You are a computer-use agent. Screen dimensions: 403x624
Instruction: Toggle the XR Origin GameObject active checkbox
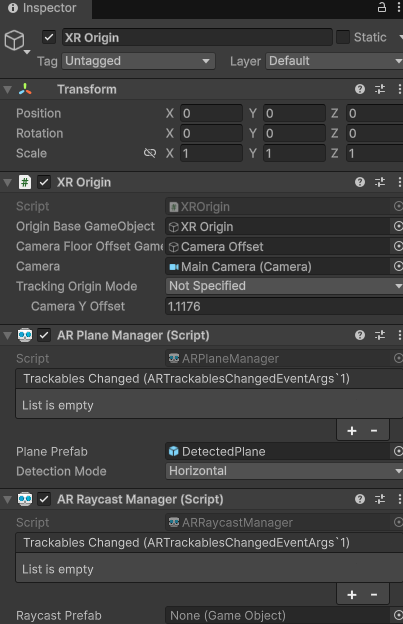(49, 37)
